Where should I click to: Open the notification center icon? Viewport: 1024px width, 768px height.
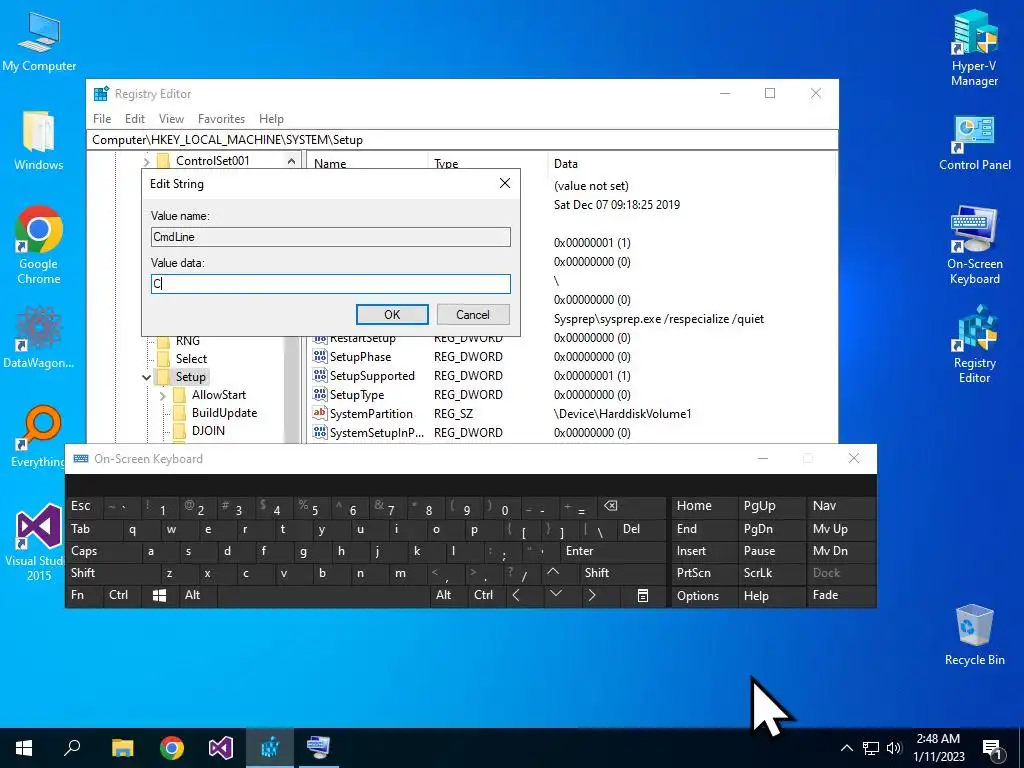coord(991,748)
